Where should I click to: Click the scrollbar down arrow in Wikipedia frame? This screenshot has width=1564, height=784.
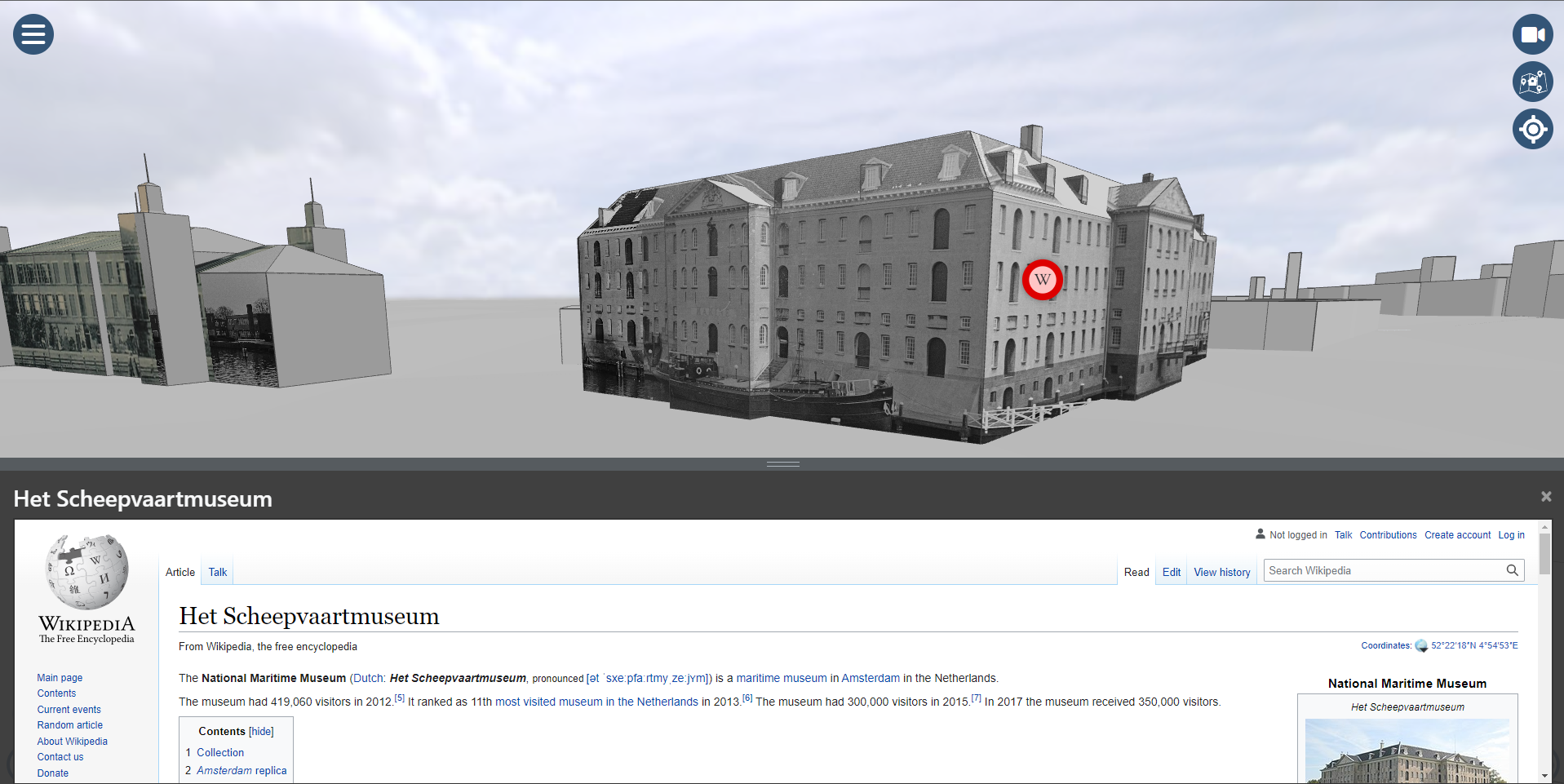tap(1544, 776)
